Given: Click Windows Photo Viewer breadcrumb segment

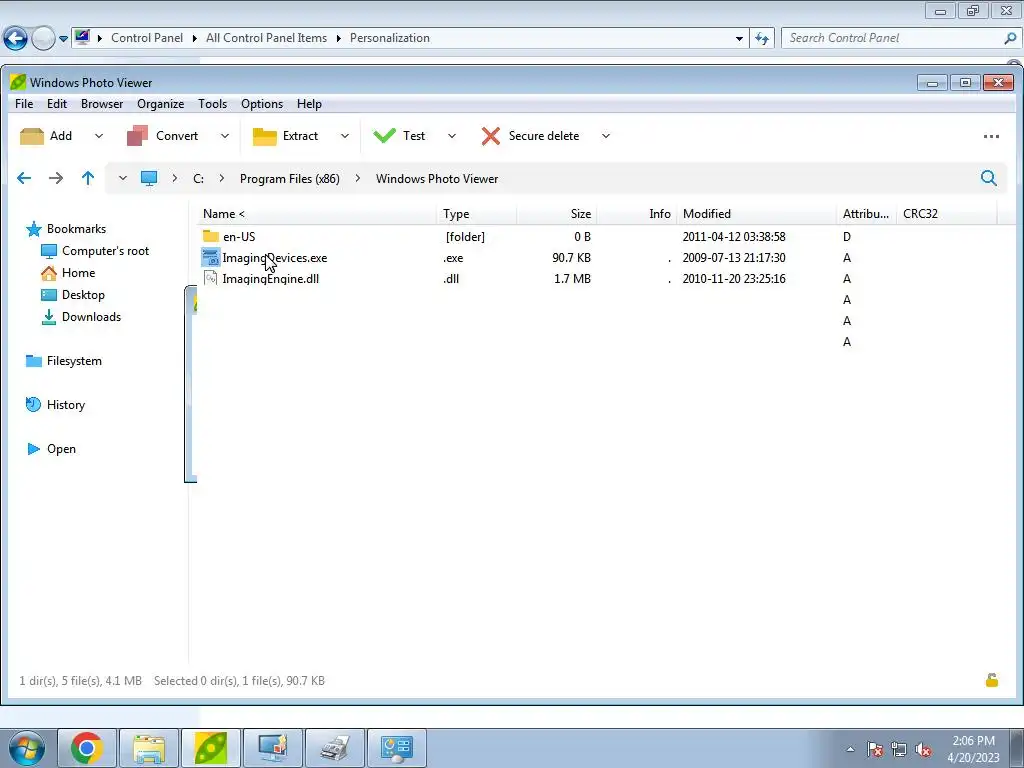Looking at the screenshot, I should [x=437, y=179].
